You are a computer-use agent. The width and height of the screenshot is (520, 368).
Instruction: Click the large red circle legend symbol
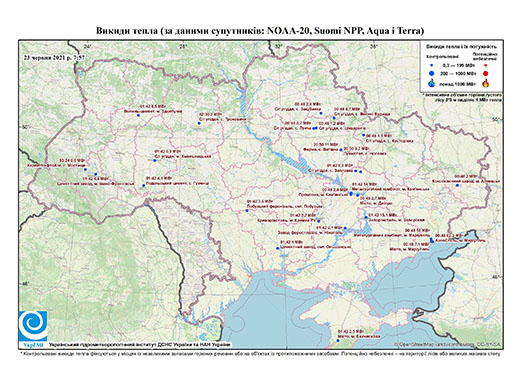pyautogui.click(x=485, y=73)
